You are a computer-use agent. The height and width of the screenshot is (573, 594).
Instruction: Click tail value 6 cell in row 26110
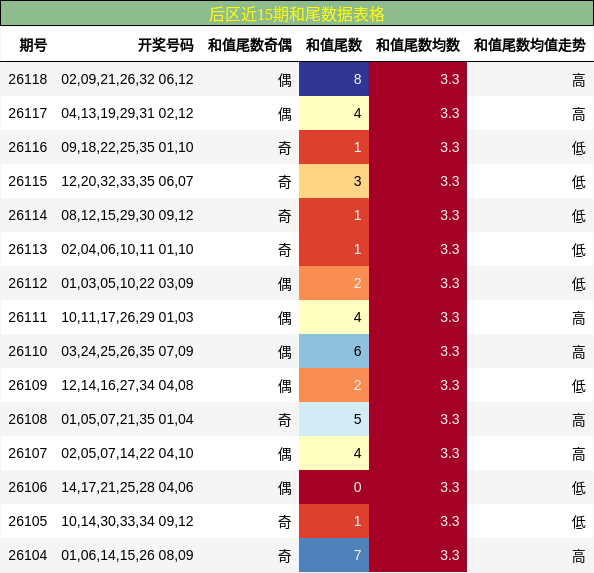[x=334, y=351]
